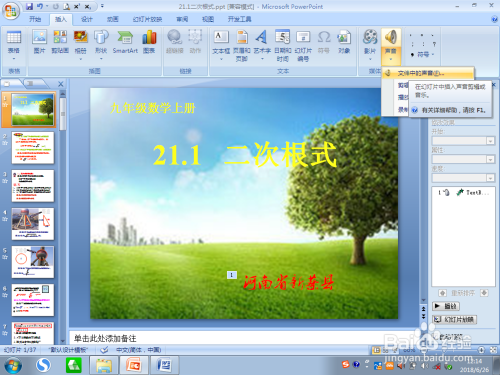Toggle the auto preview checkbox
This screenshot has width=500, height=375.
coord(435,337)
